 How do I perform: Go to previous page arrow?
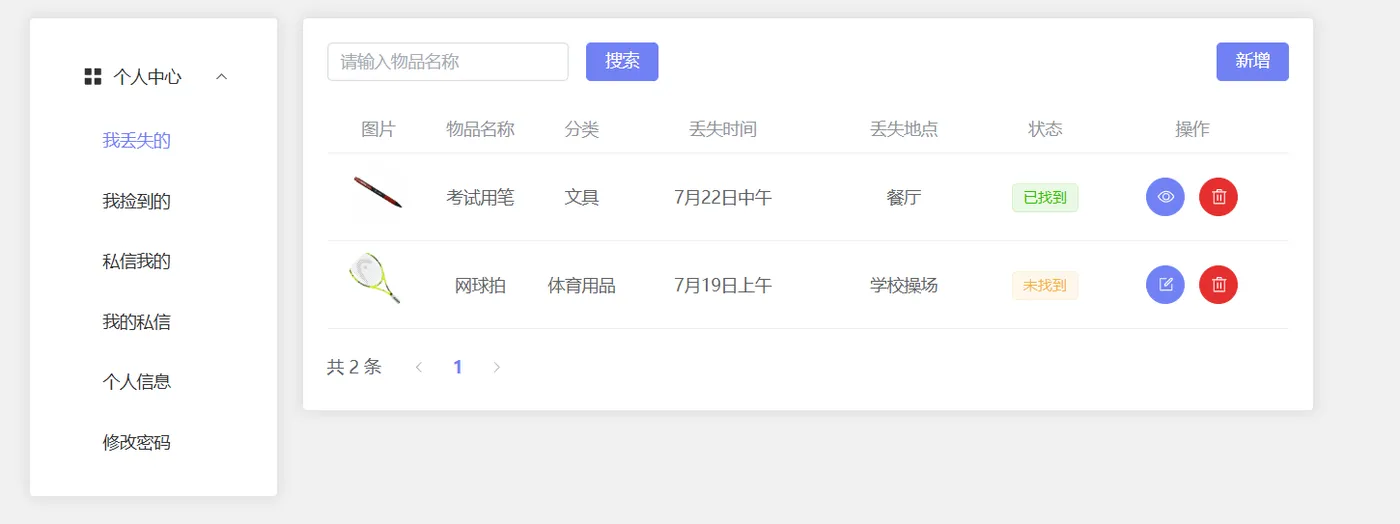click(419, 367)
